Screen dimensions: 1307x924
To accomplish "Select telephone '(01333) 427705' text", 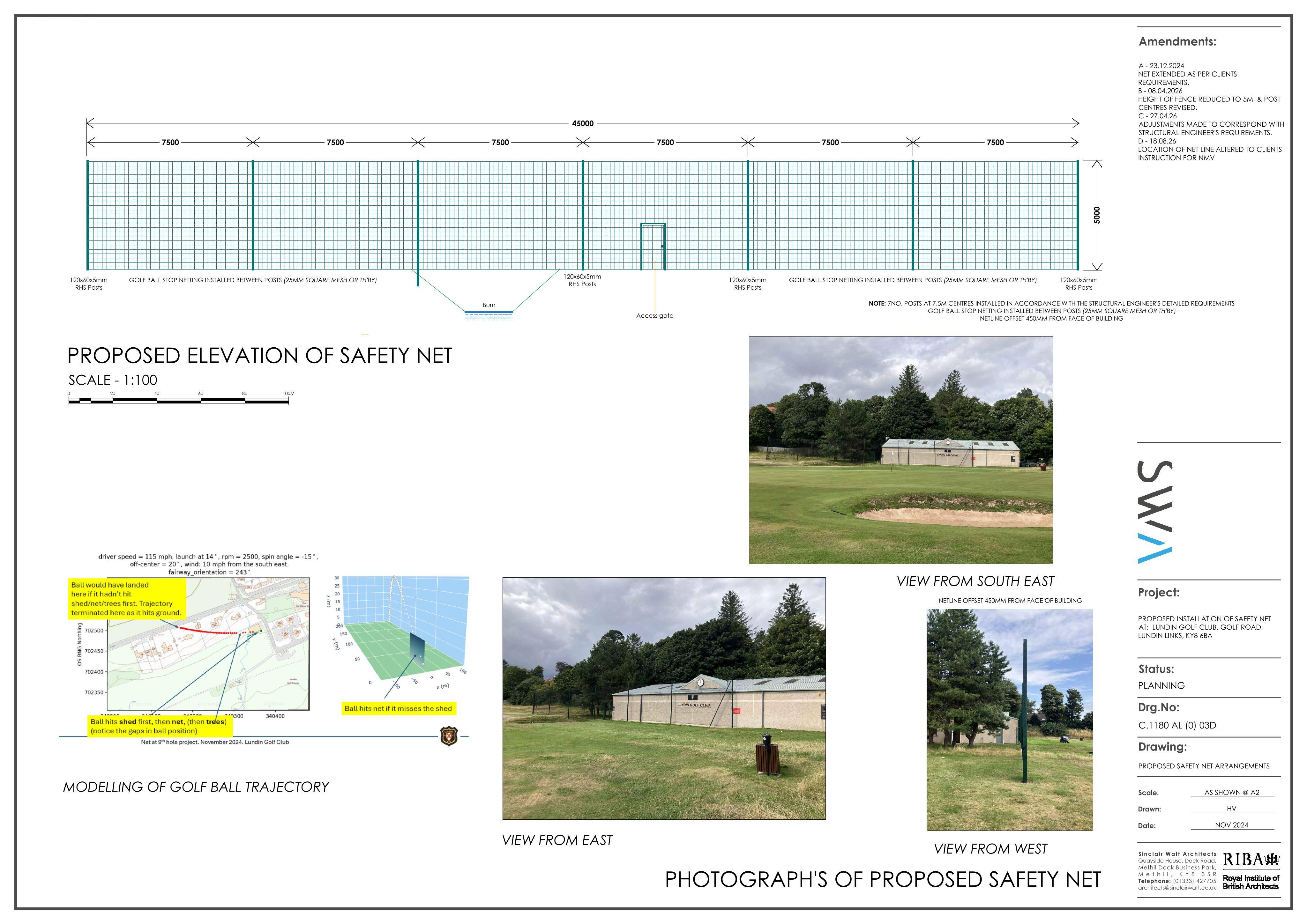I will pos(1194,881).
